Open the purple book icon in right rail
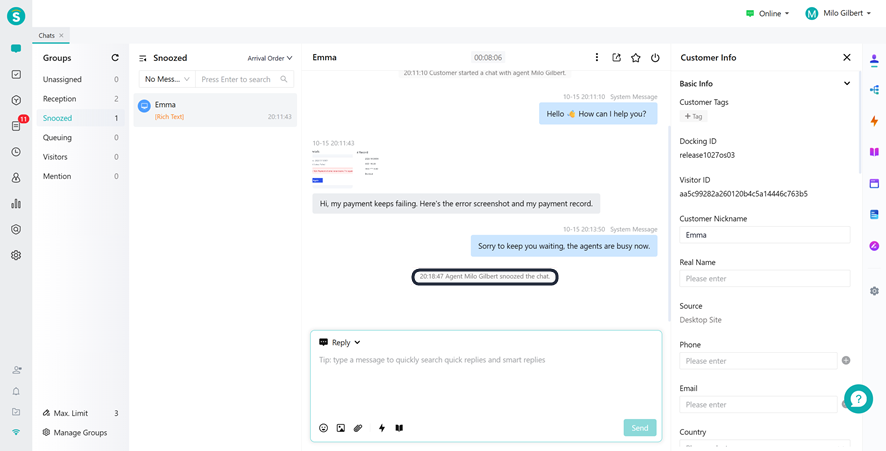This screenshot has width=886, height=451. click(x=874, y=151)
